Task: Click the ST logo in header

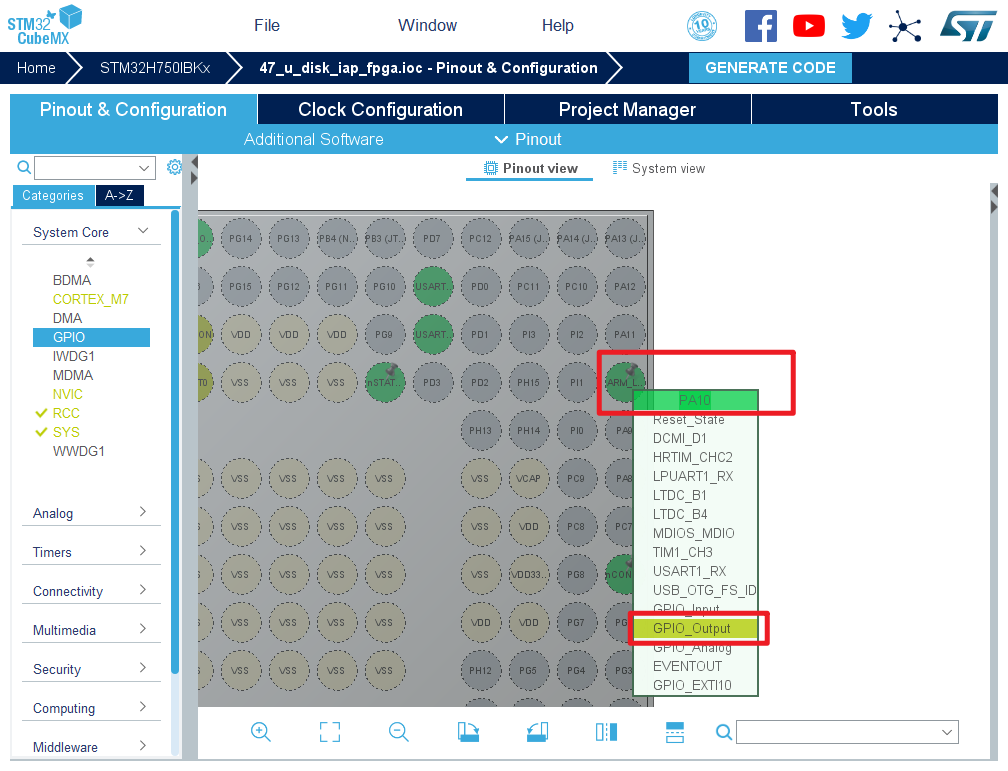Action: click(x=967, y=26)
